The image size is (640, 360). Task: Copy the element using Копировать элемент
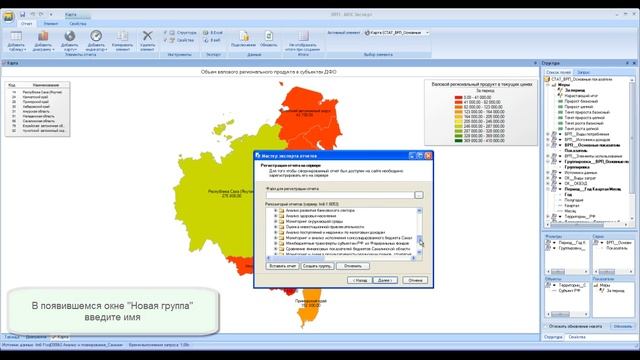coord(122,41)
